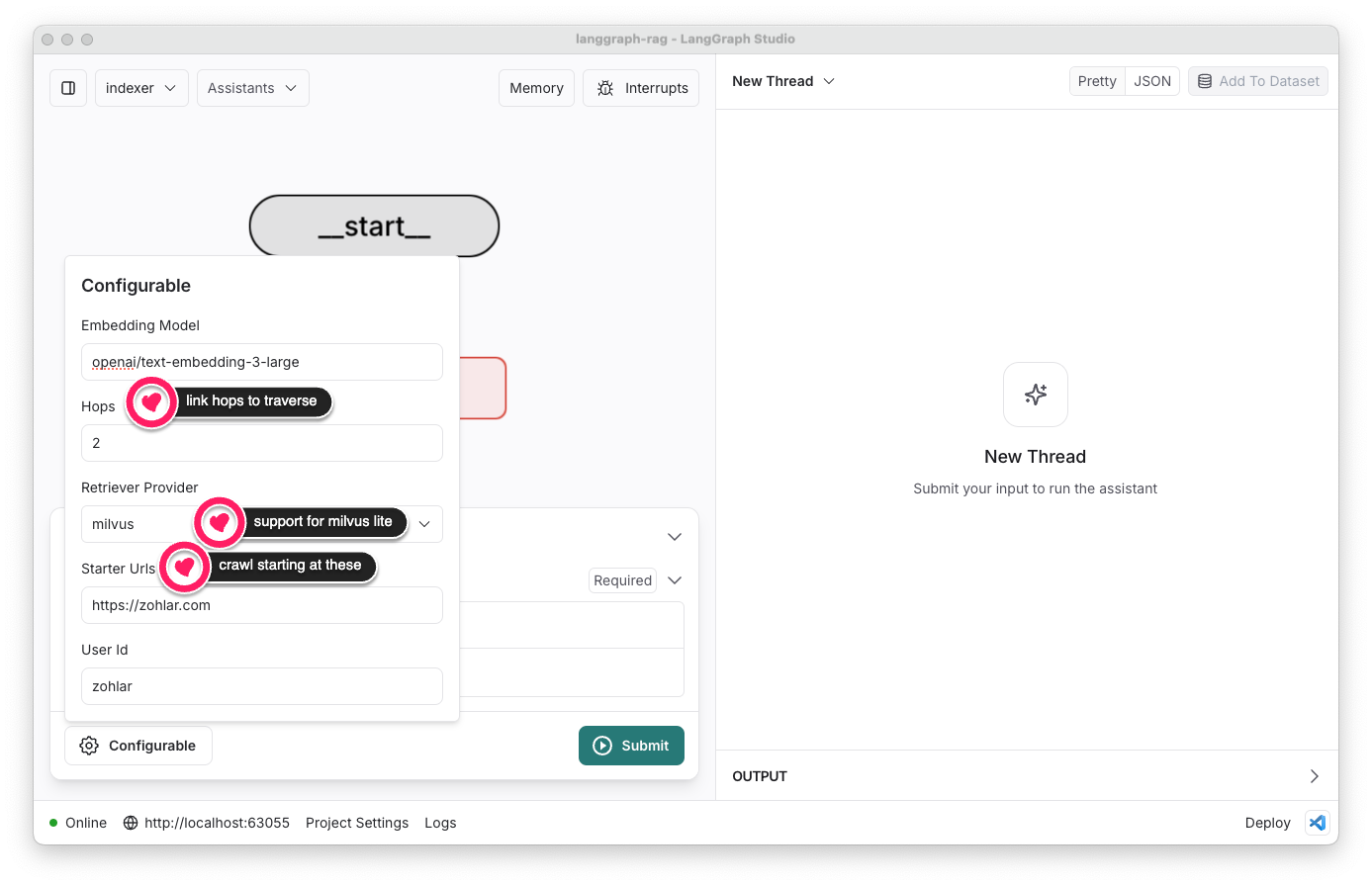Switch output view to JSON
This screenshot has height=886, width=1372.
1152,81
